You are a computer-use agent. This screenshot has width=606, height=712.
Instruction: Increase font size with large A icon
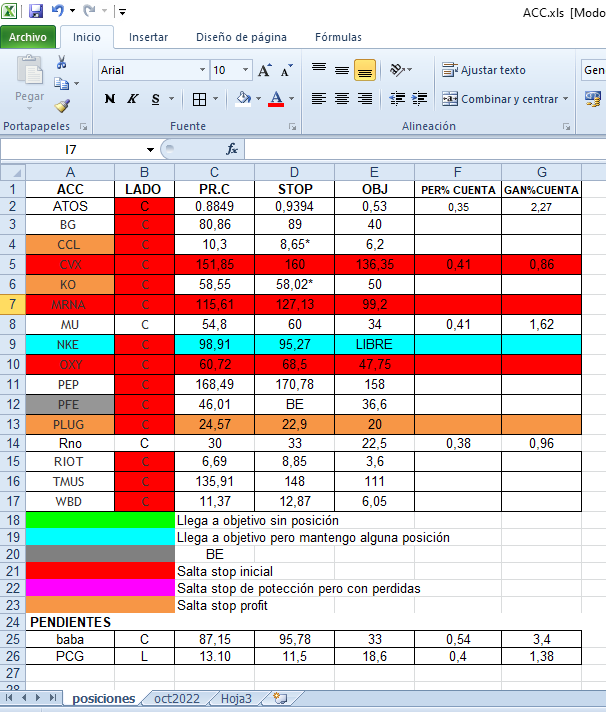pyautogui.click(x=264, y=70)
